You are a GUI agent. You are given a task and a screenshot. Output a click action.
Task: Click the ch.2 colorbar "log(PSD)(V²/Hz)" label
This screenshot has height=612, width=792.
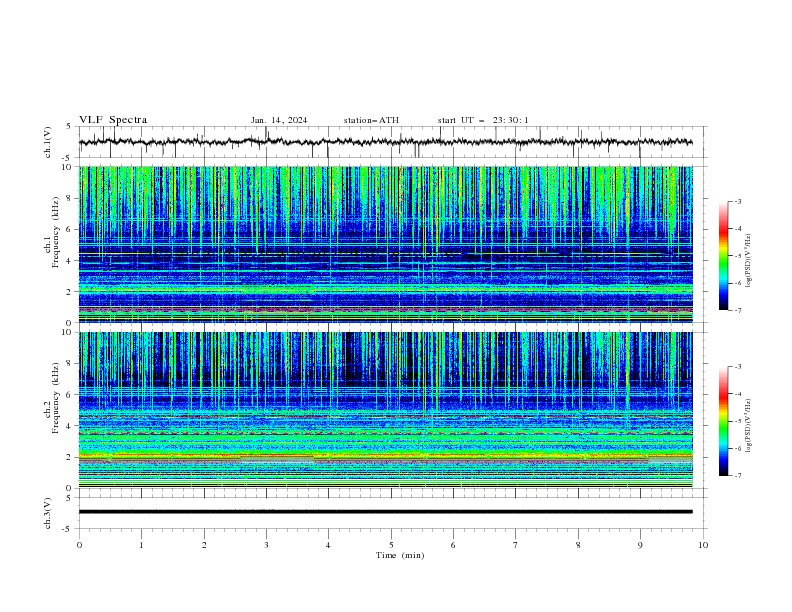coord(749,426)
